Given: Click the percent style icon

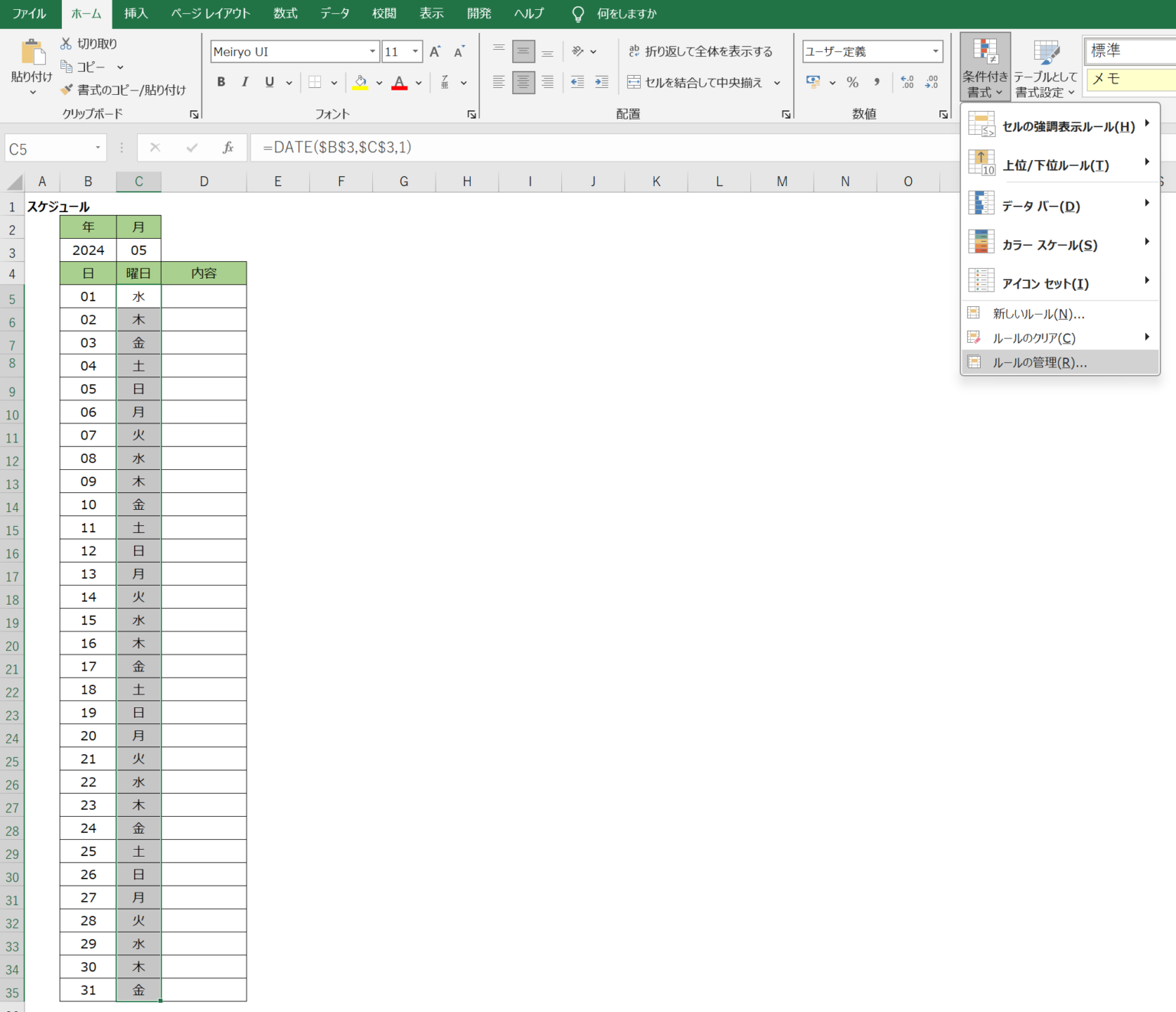Looking at the screenshot, I should click(x=852, y=82).
